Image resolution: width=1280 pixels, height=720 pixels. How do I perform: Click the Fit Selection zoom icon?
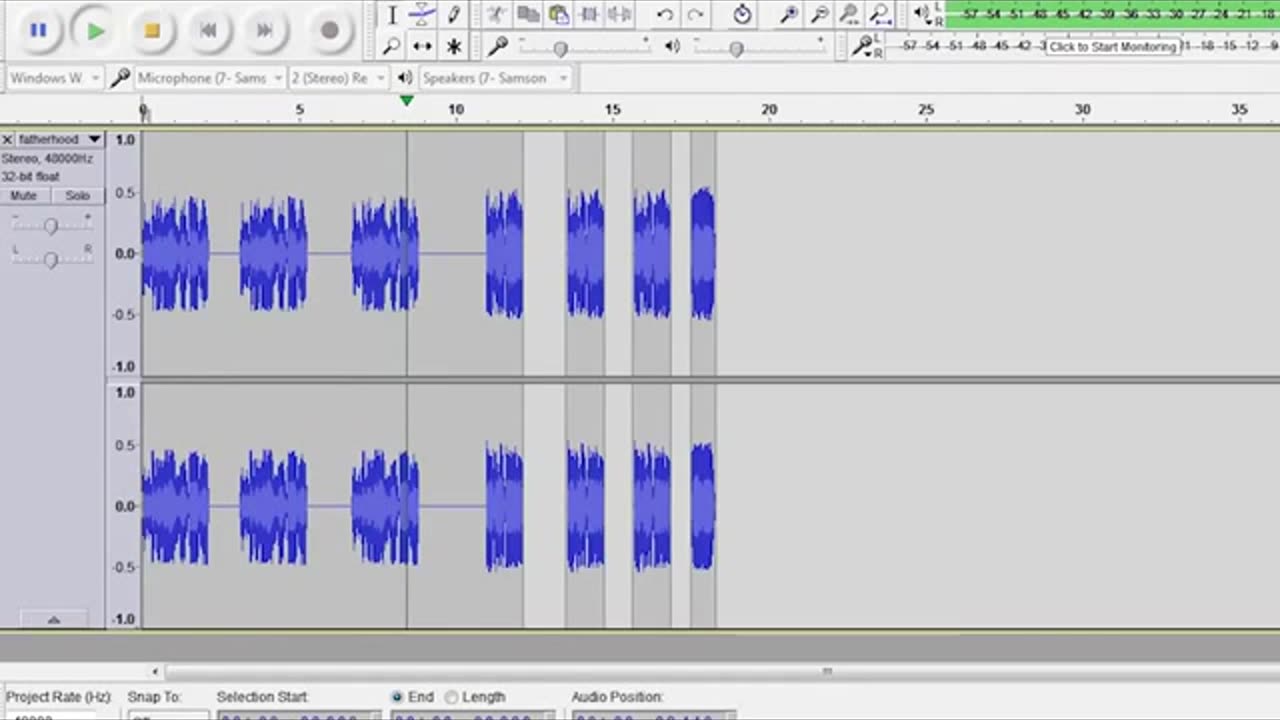click(x=849, y=14)
